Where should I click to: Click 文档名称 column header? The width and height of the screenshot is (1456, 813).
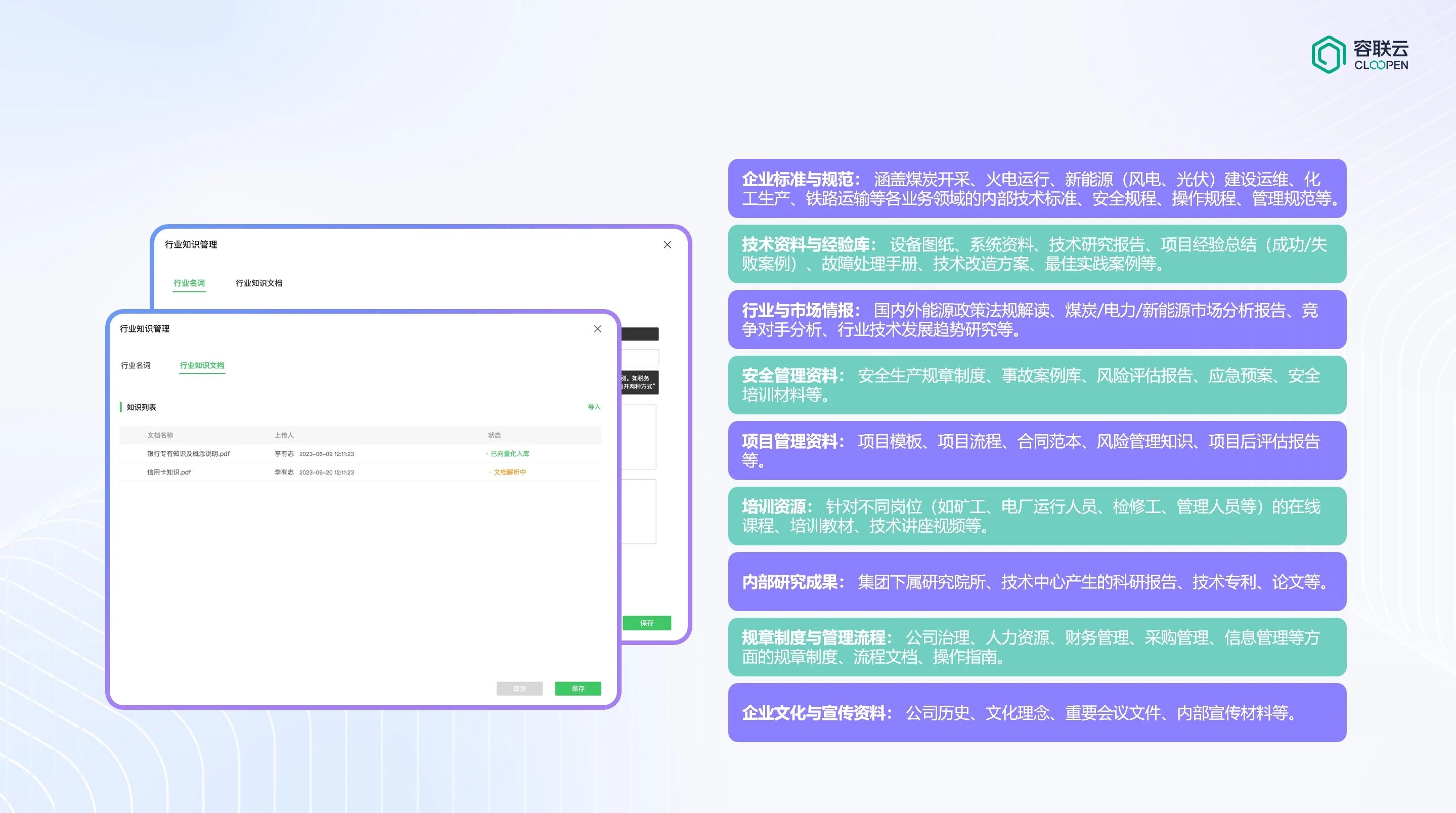(160, 435)
